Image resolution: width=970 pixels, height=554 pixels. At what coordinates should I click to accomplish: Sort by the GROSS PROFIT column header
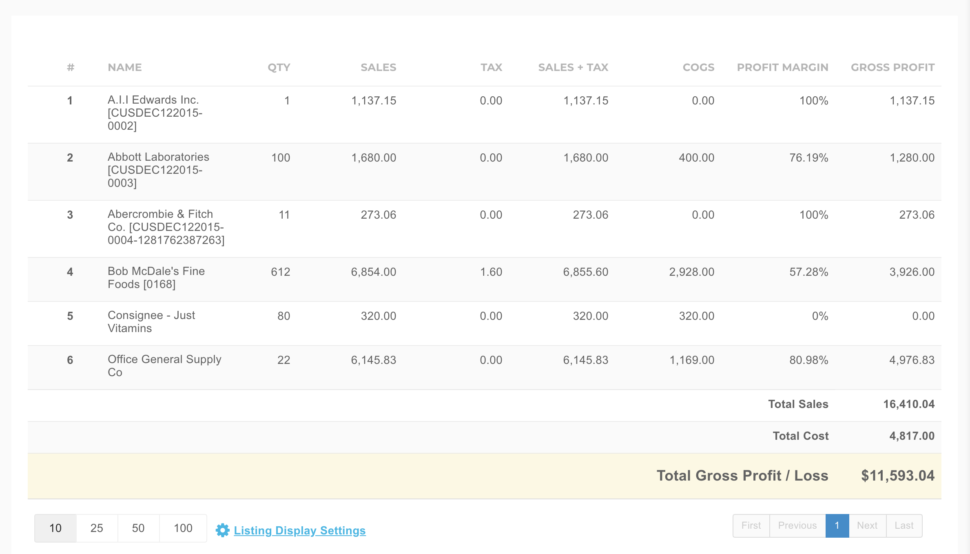[893, 67]
